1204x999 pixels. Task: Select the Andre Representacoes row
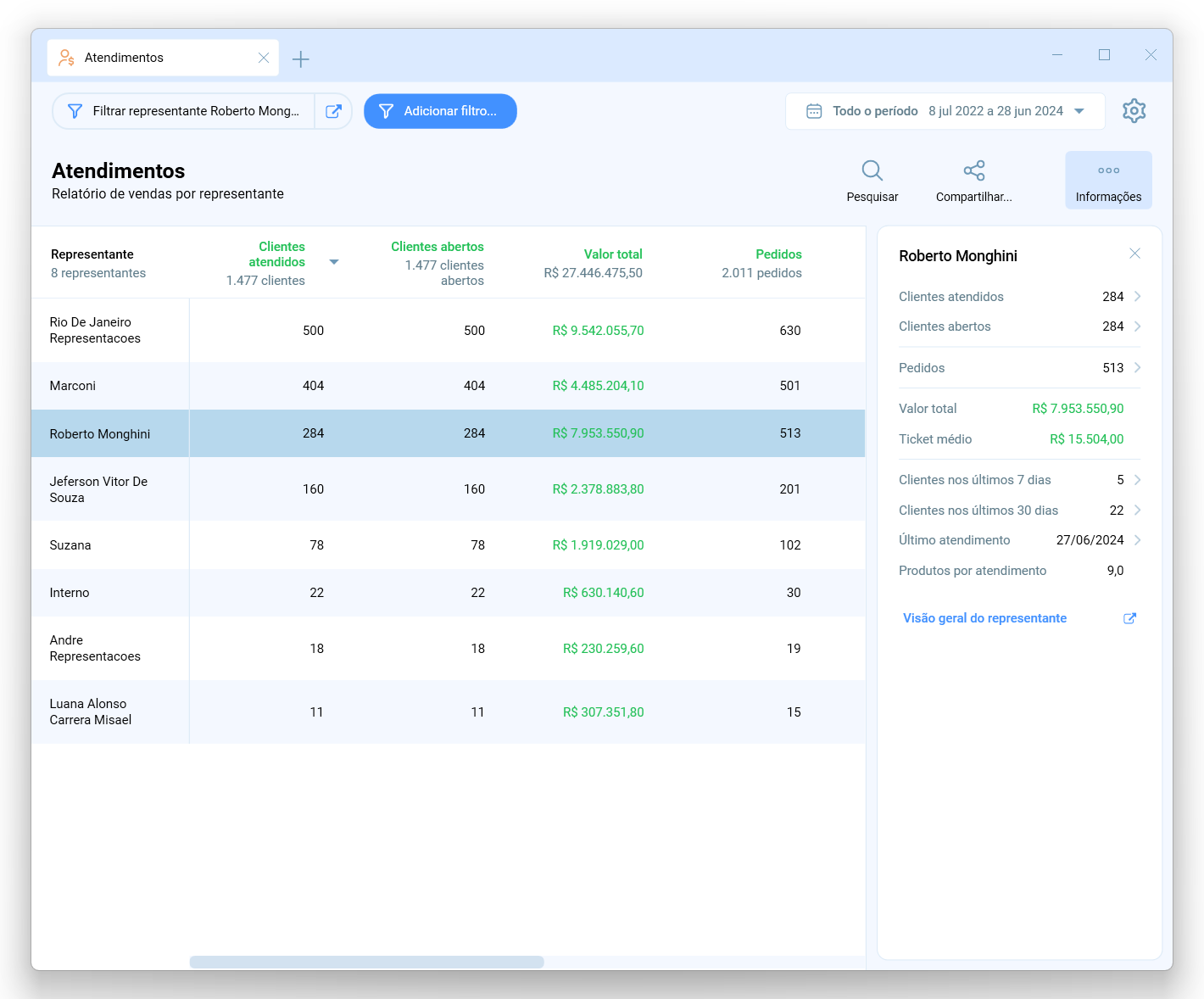(x=449, y=649)
